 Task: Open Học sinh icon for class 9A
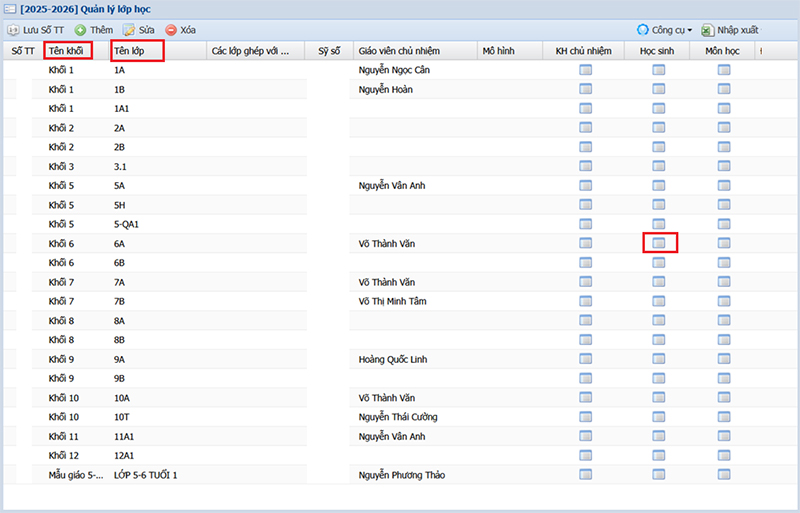coord(659,359)
